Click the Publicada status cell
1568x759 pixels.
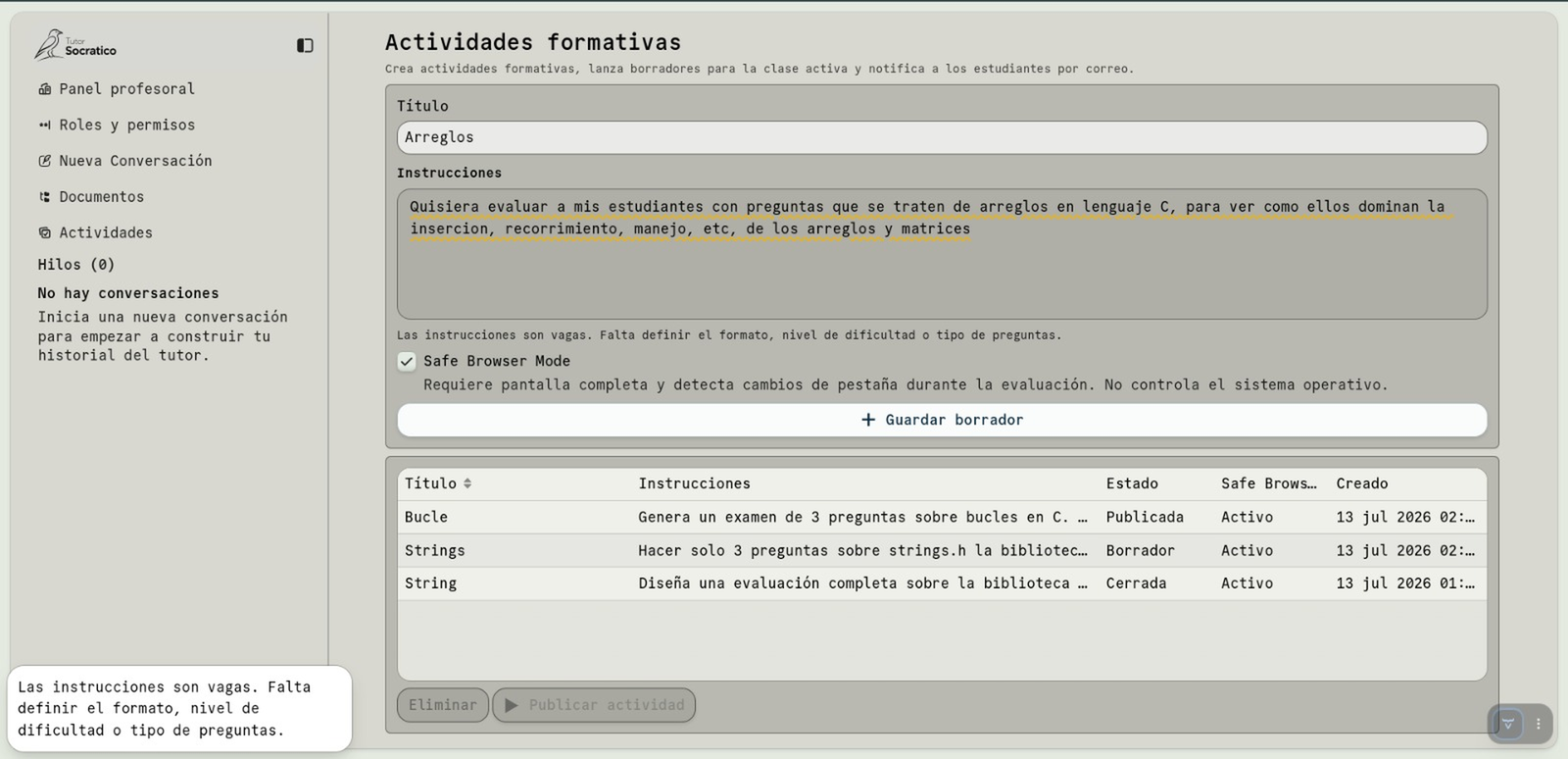(x=1145, y=517)
